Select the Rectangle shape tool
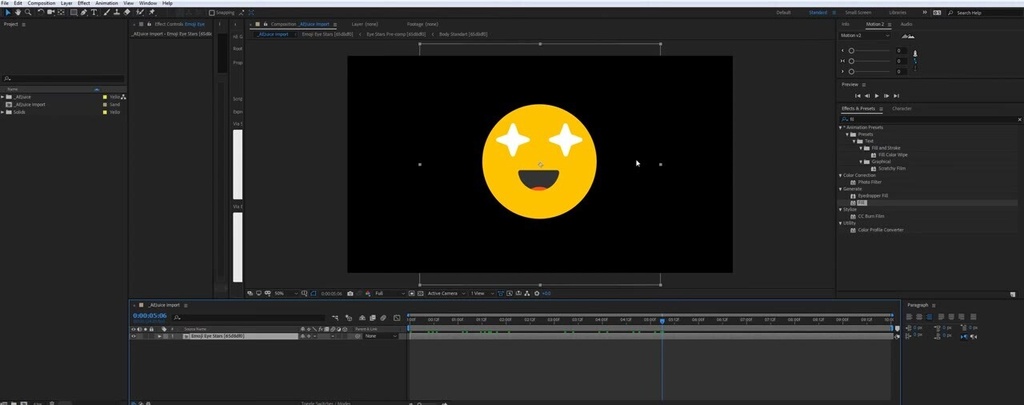The height and width of the screenshot is (405, 1024). (x=73, y=12)
